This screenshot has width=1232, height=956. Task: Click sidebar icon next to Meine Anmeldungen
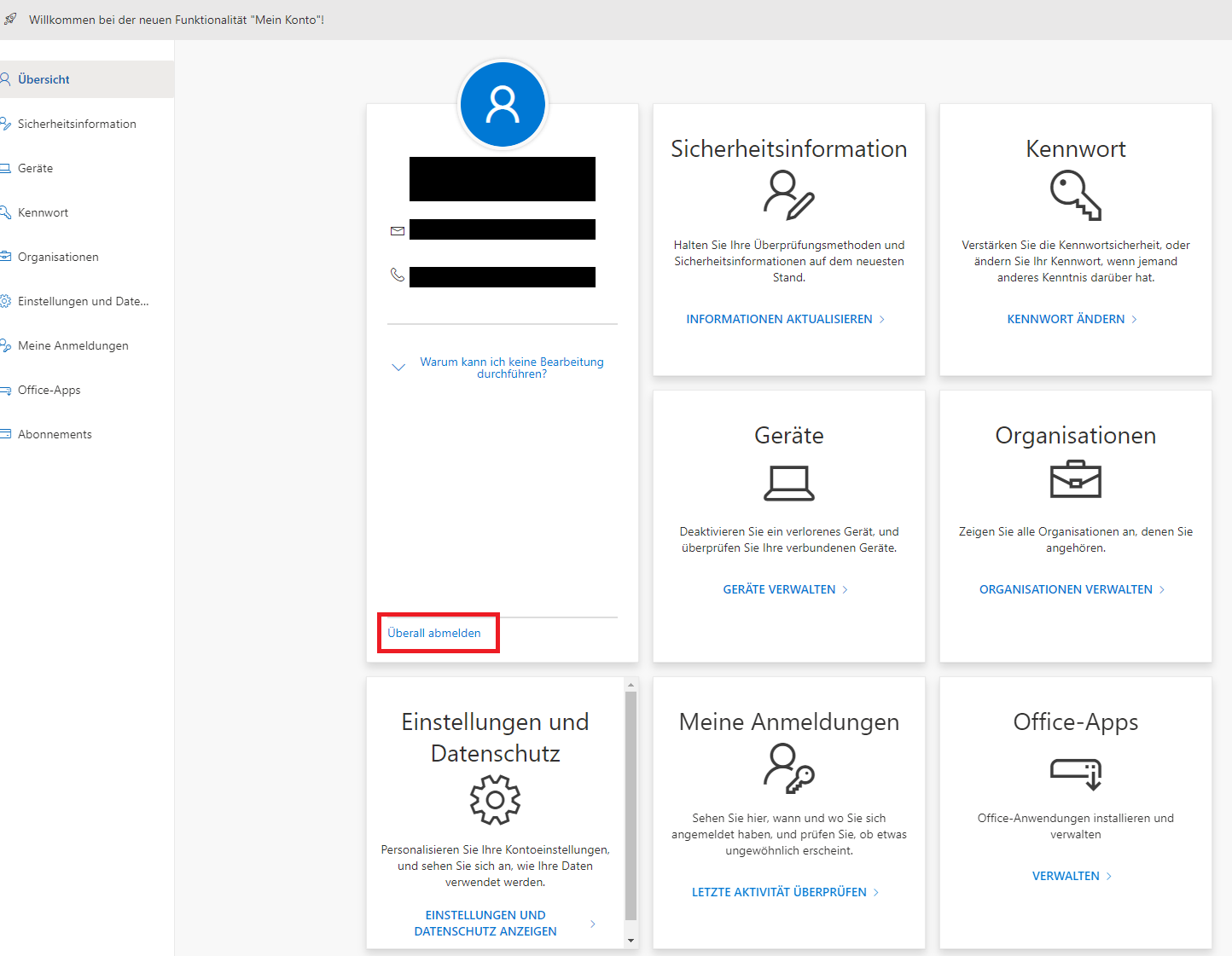pyautogui.click(x=5, y=345)
